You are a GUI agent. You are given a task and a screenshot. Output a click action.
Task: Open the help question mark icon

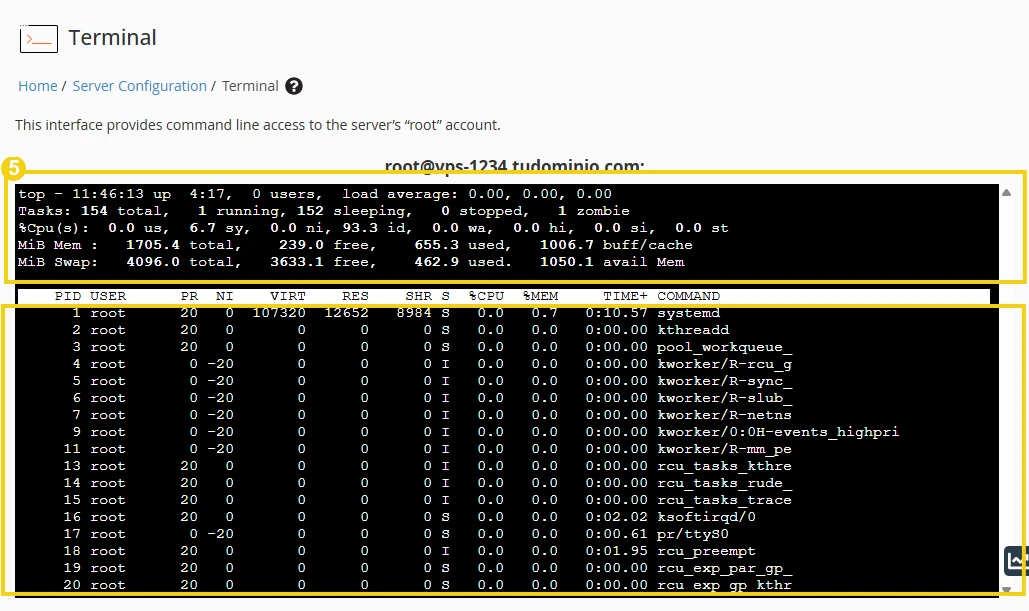[x=293, y=86]
